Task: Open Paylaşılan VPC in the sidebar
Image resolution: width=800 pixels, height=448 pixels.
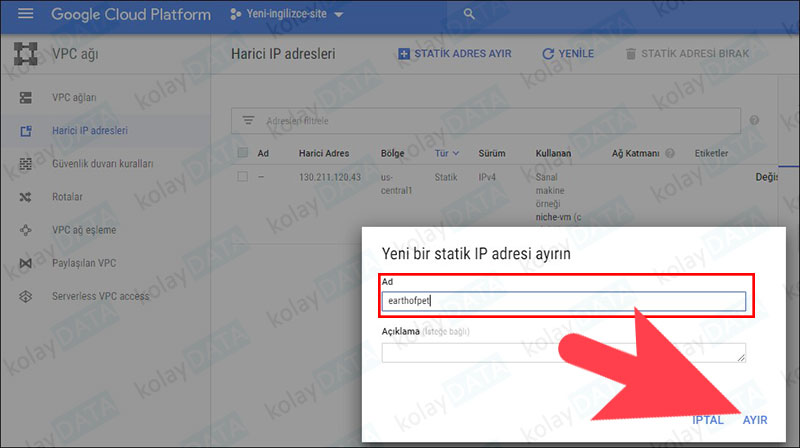Action: pyautogui.click(x=84, y=263)
